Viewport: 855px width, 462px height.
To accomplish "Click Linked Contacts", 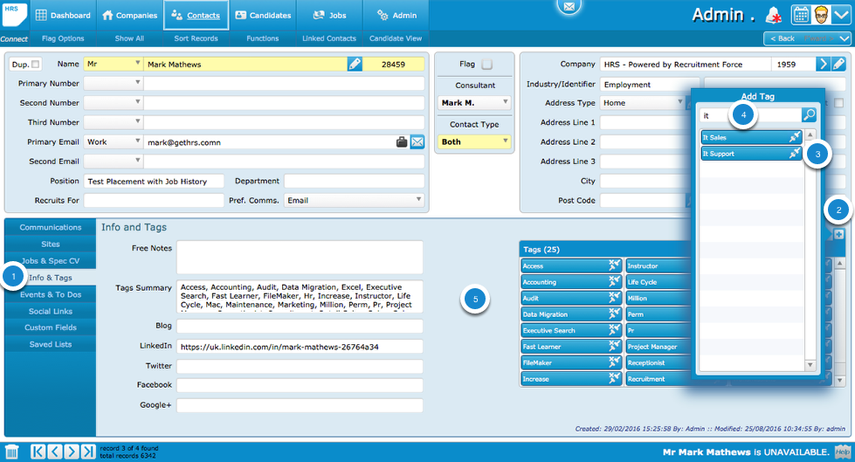I will 329,38.
